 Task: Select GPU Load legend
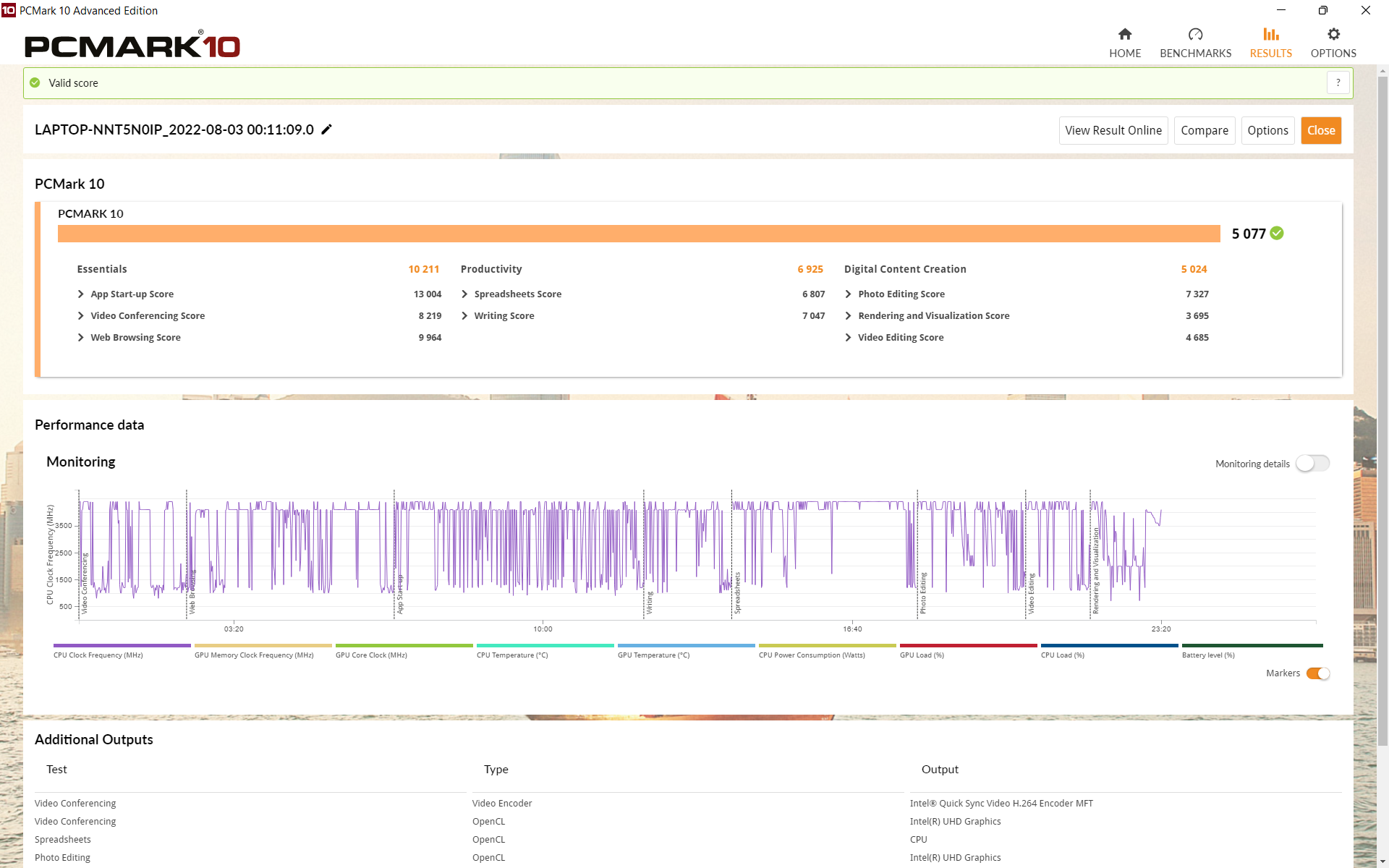[x=968, y=650]
